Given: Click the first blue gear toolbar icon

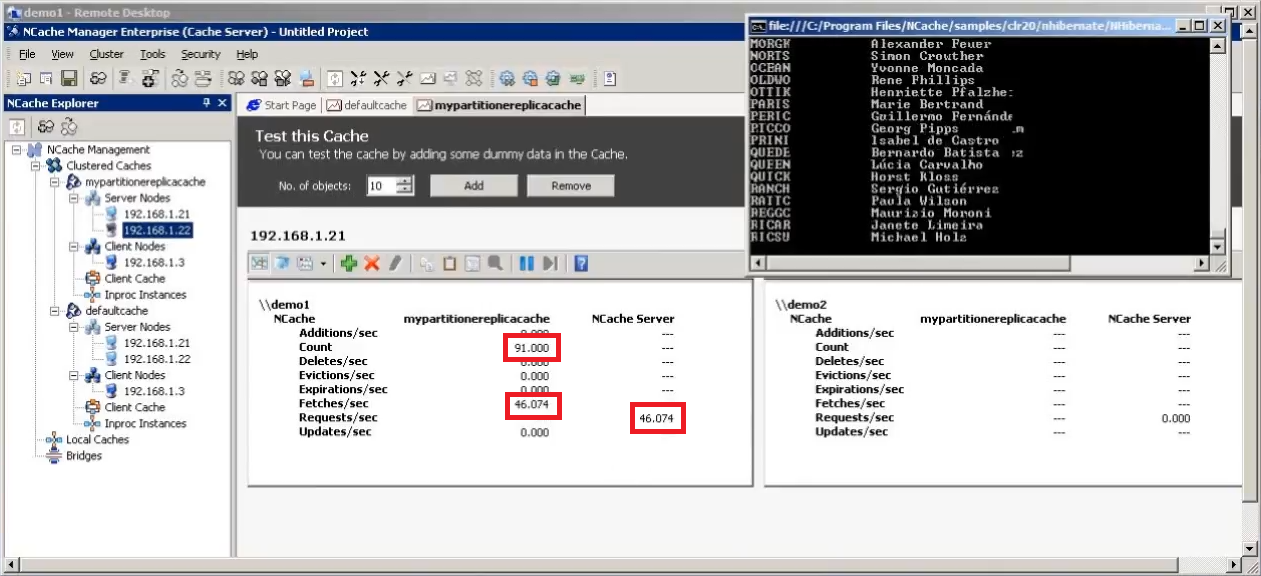Looking at the screenshot, I should 507,78.
